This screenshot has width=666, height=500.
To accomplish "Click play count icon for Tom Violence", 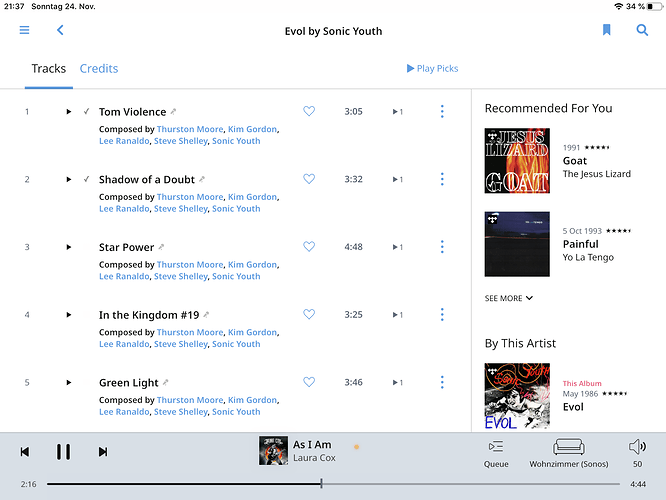I will pos(398,112).
